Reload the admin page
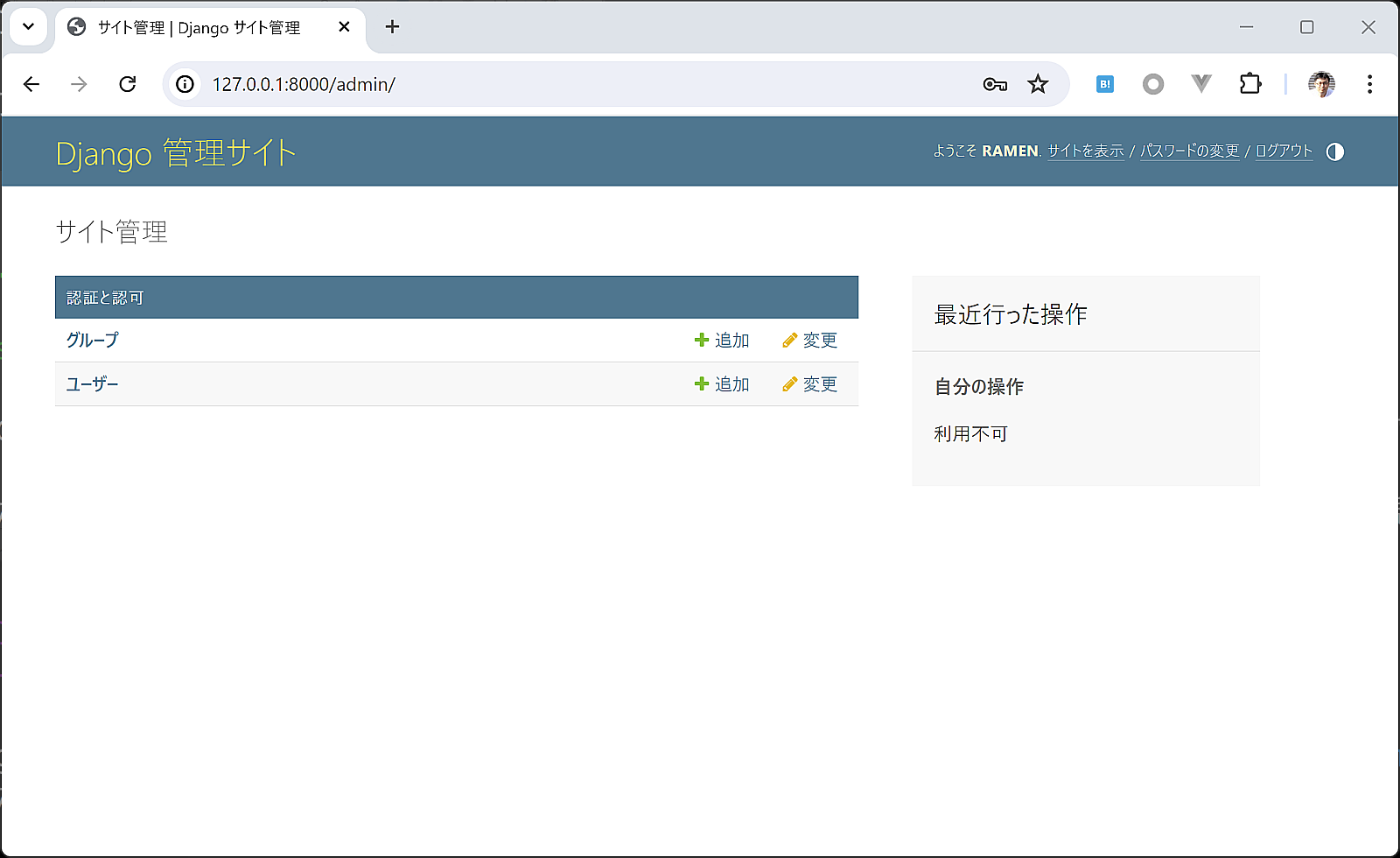The image size is (1400, 858). tap(128, 84)
